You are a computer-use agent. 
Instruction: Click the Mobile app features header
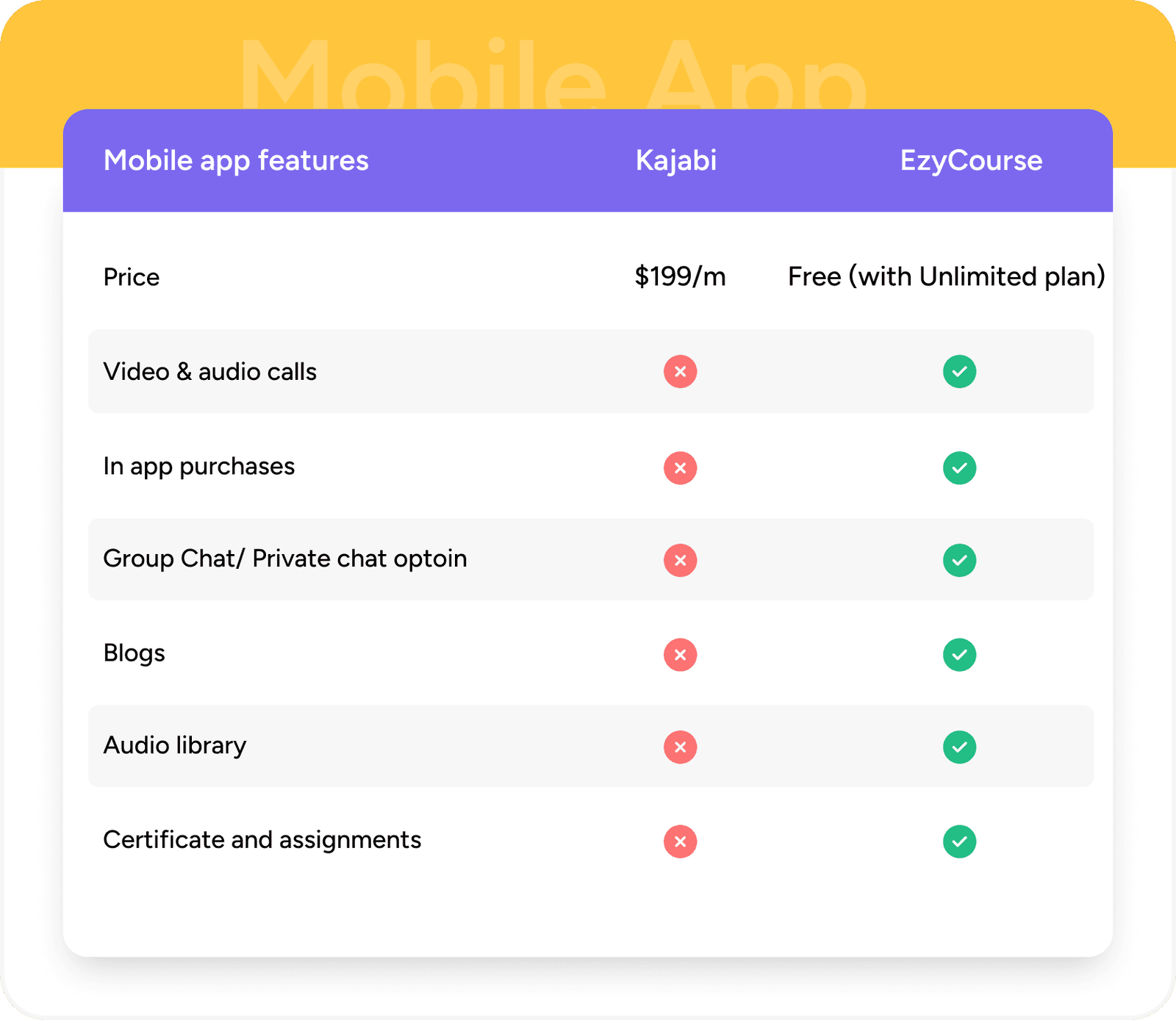[236, 161]
